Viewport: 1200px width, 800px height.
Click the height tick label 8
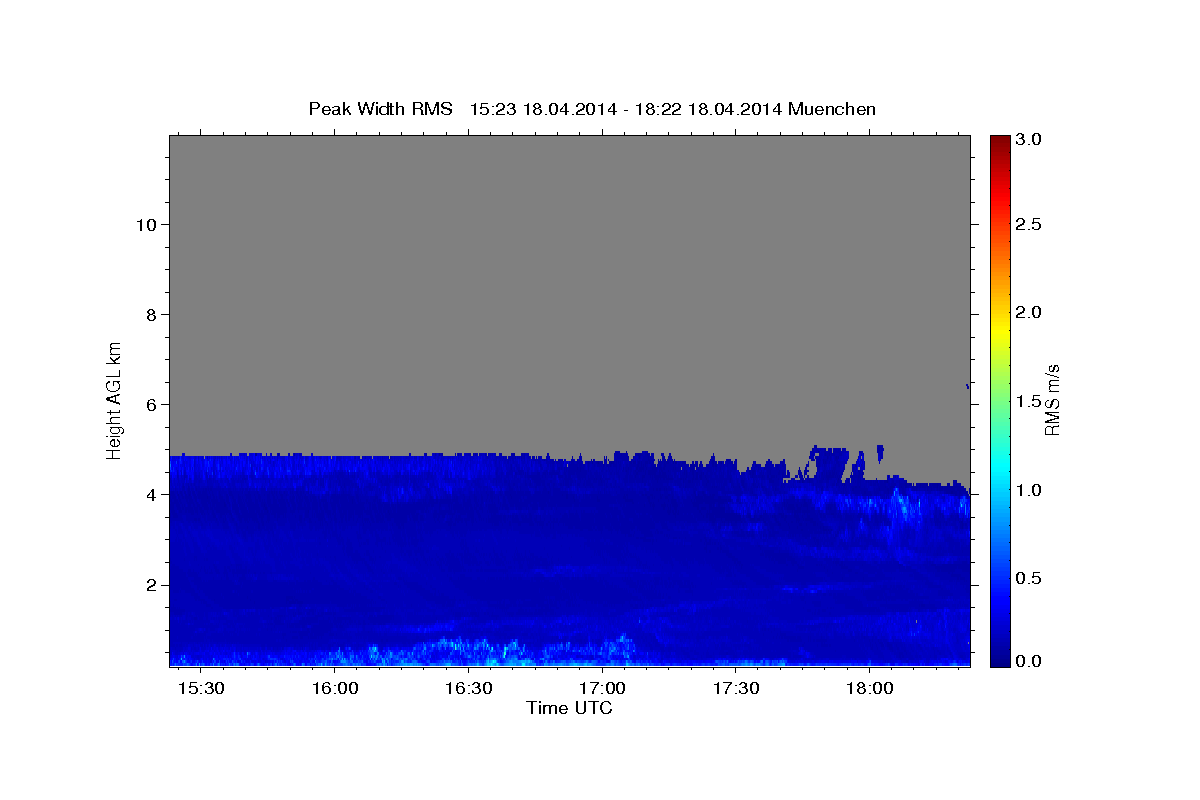151,315
